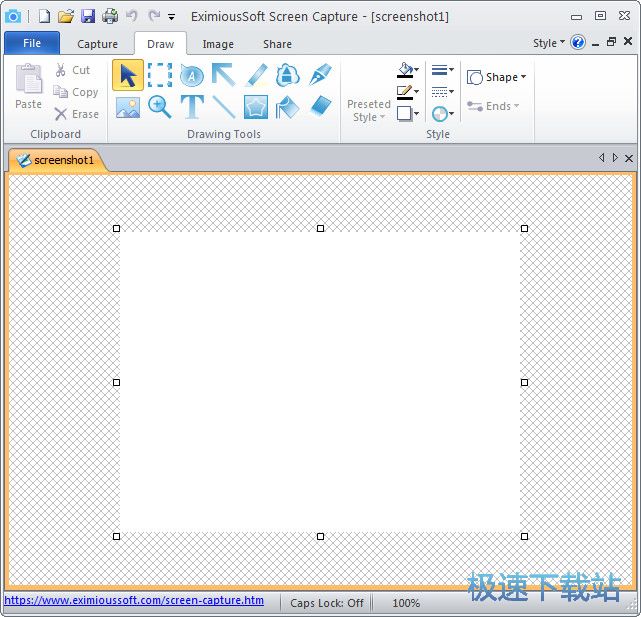Select the diagonal Arrow drawing tool
The height and width of the screenshot is (617, 641).
(x=223, y=75)
